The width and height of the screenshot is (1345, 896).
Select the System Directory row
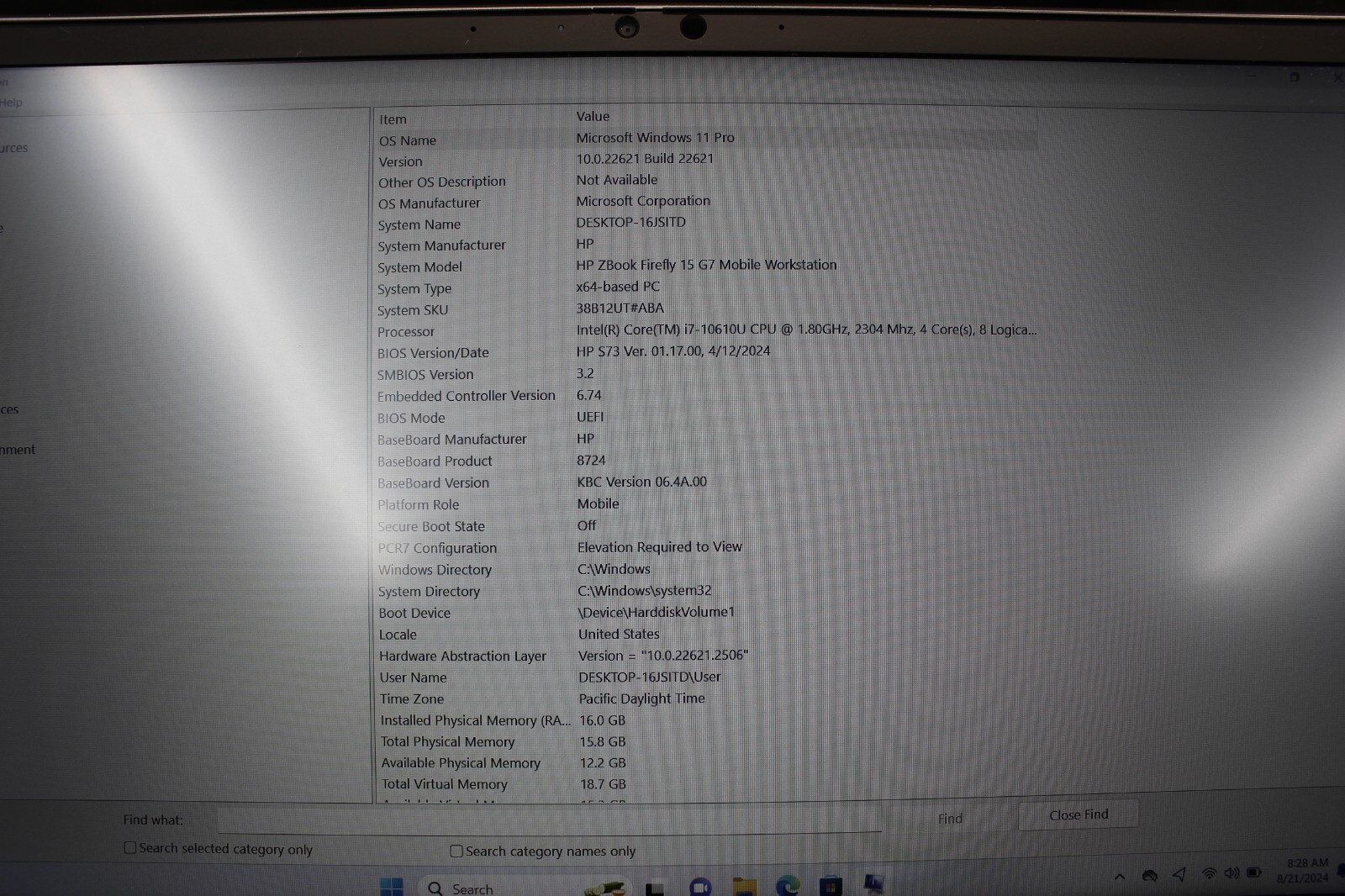pyautogui.click(x=706, y=592)
